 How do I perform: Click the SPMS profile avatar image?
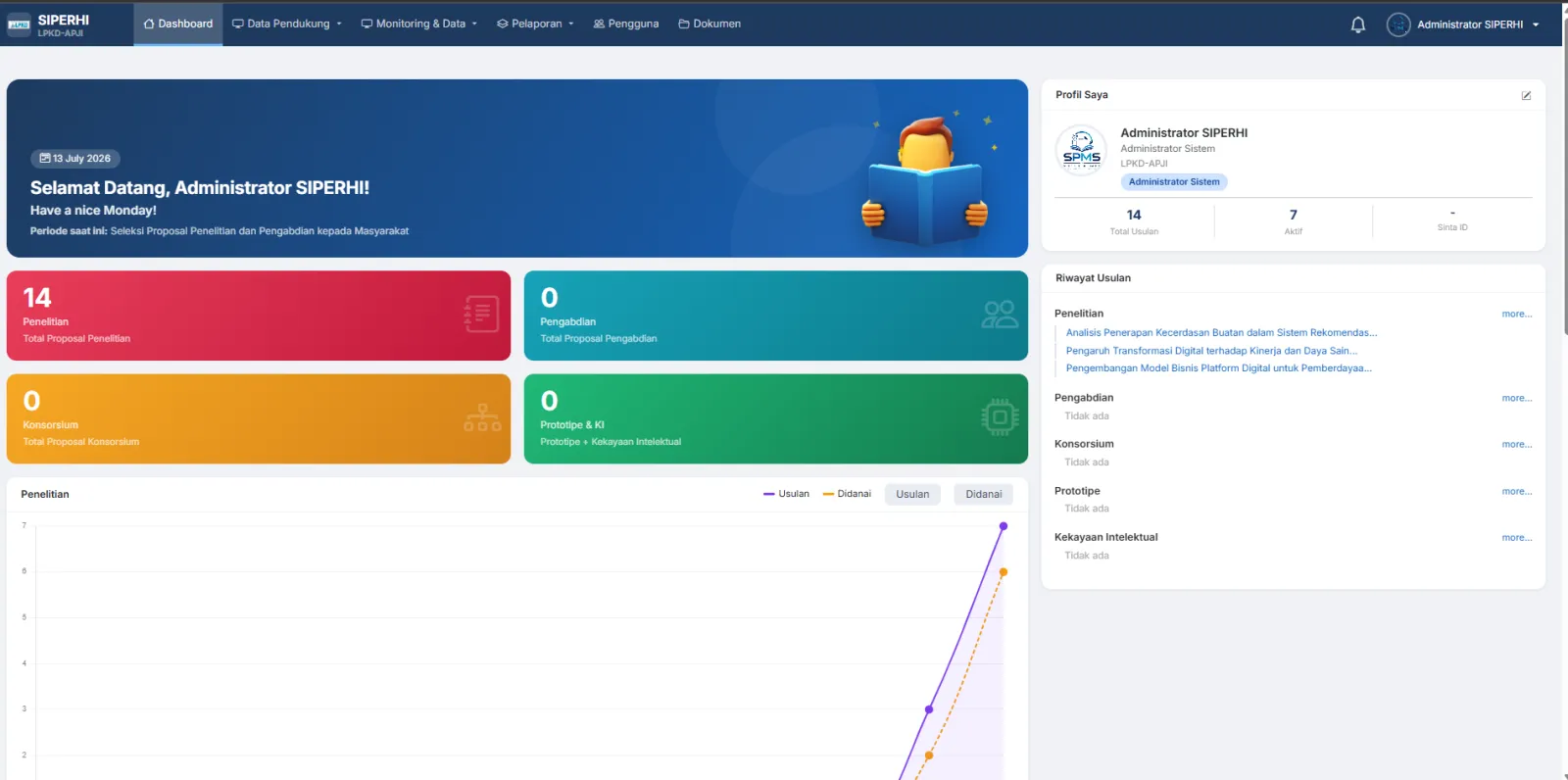tap(1081, 151)
